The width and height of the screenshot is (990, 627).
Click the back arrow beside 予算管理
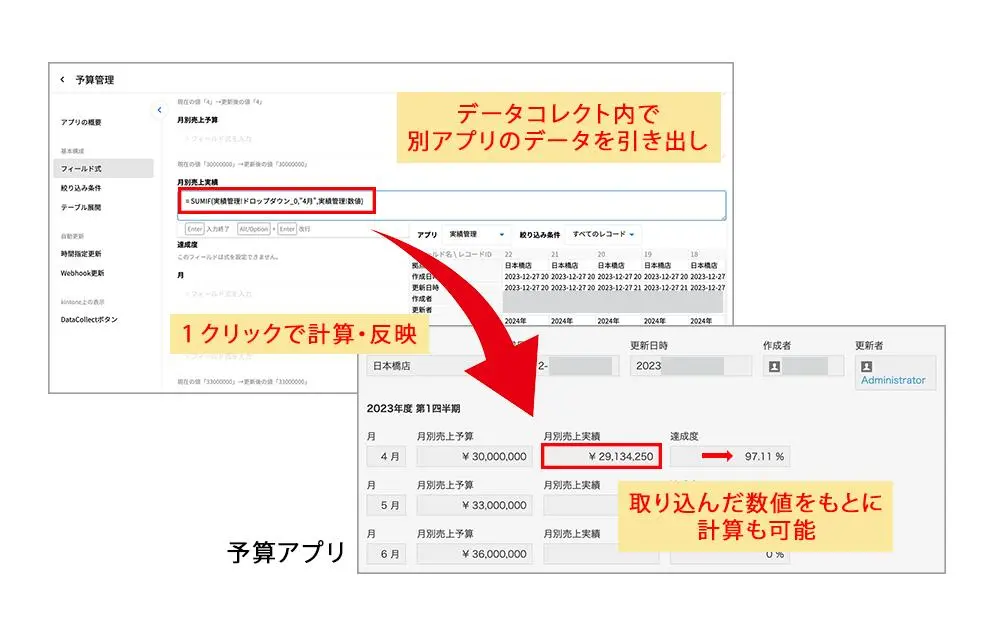(x=63, y=80)
